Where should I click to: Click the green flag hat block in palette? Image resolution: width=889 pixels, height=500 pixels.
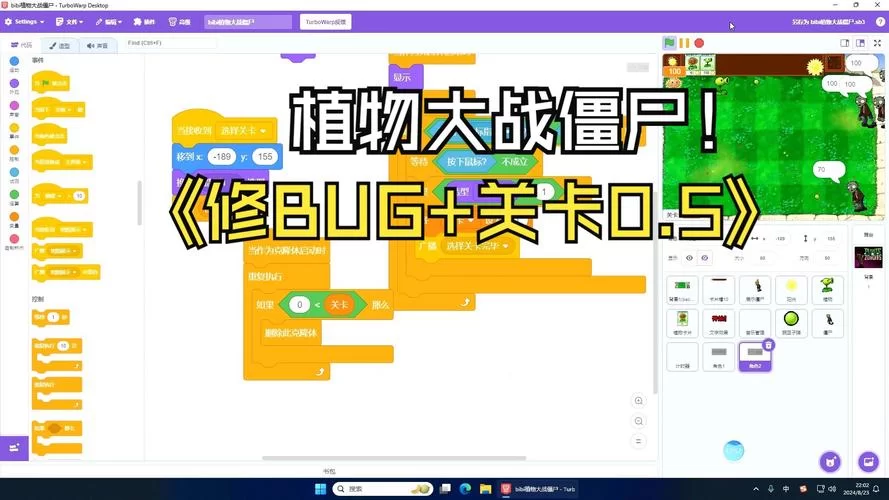[x=50, y=82]
